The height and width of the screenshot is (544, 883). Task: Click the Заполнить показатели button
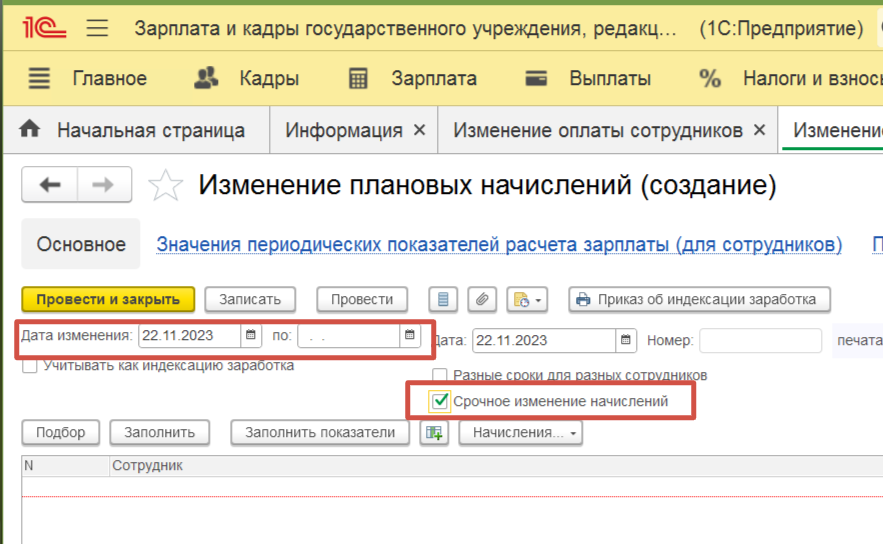click(320, 432)
